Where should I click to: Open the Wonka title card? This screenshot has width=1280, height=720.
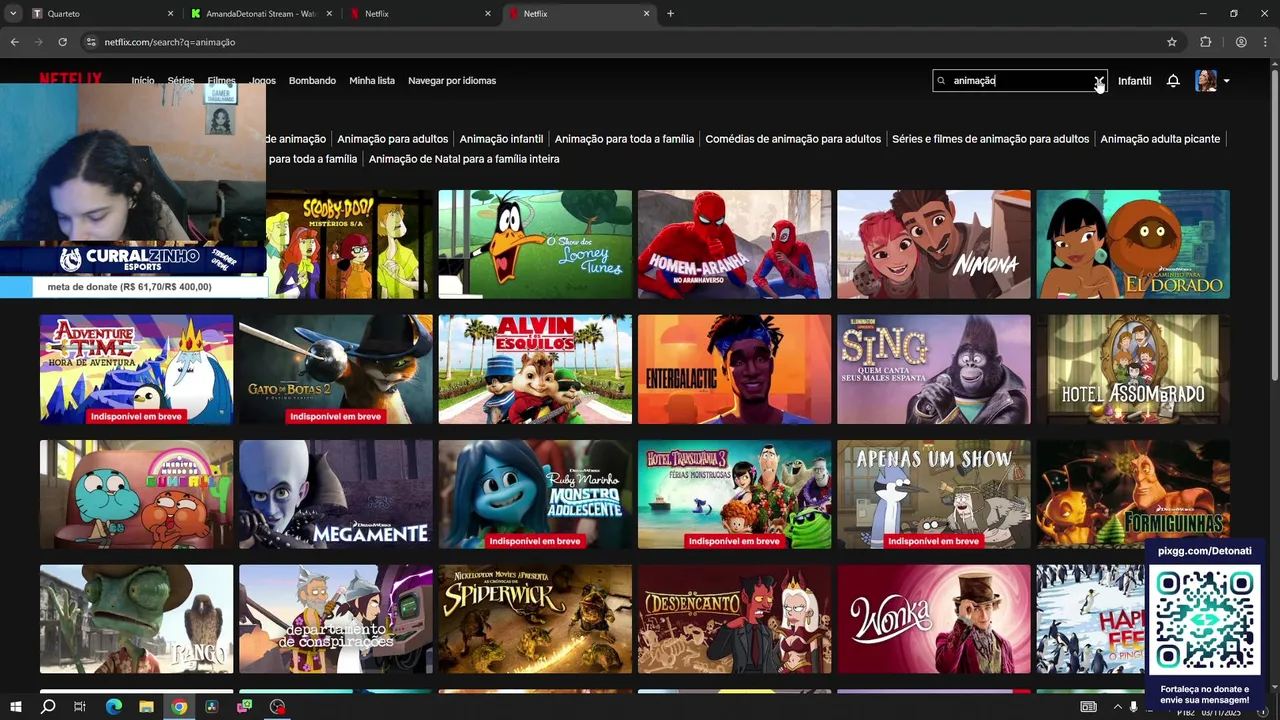click(x=934, y=619)
